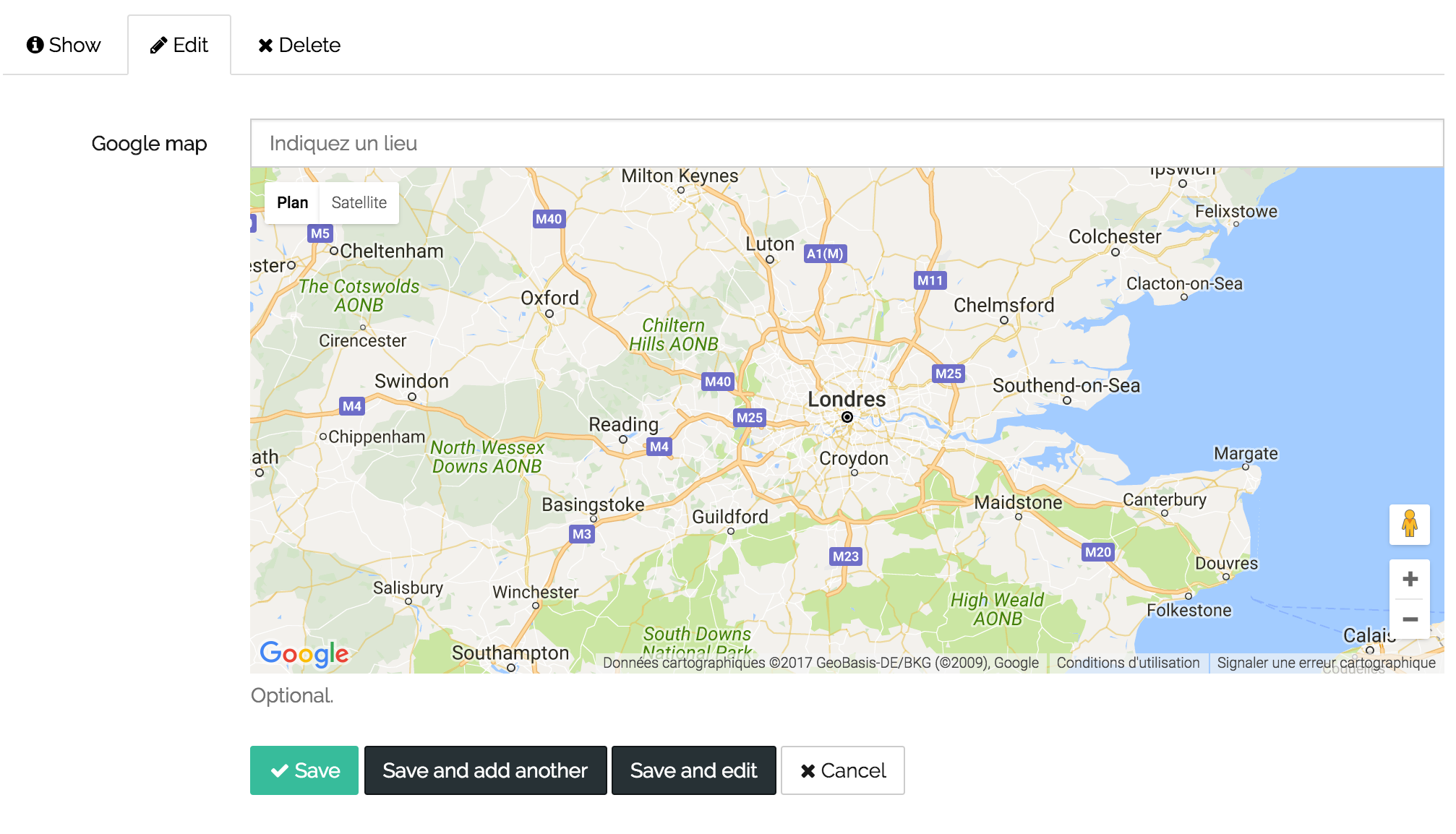The width and height of the screenshot is (1456, 834).
Task: Click the M5 motorway shield
Action: (320, 233)
